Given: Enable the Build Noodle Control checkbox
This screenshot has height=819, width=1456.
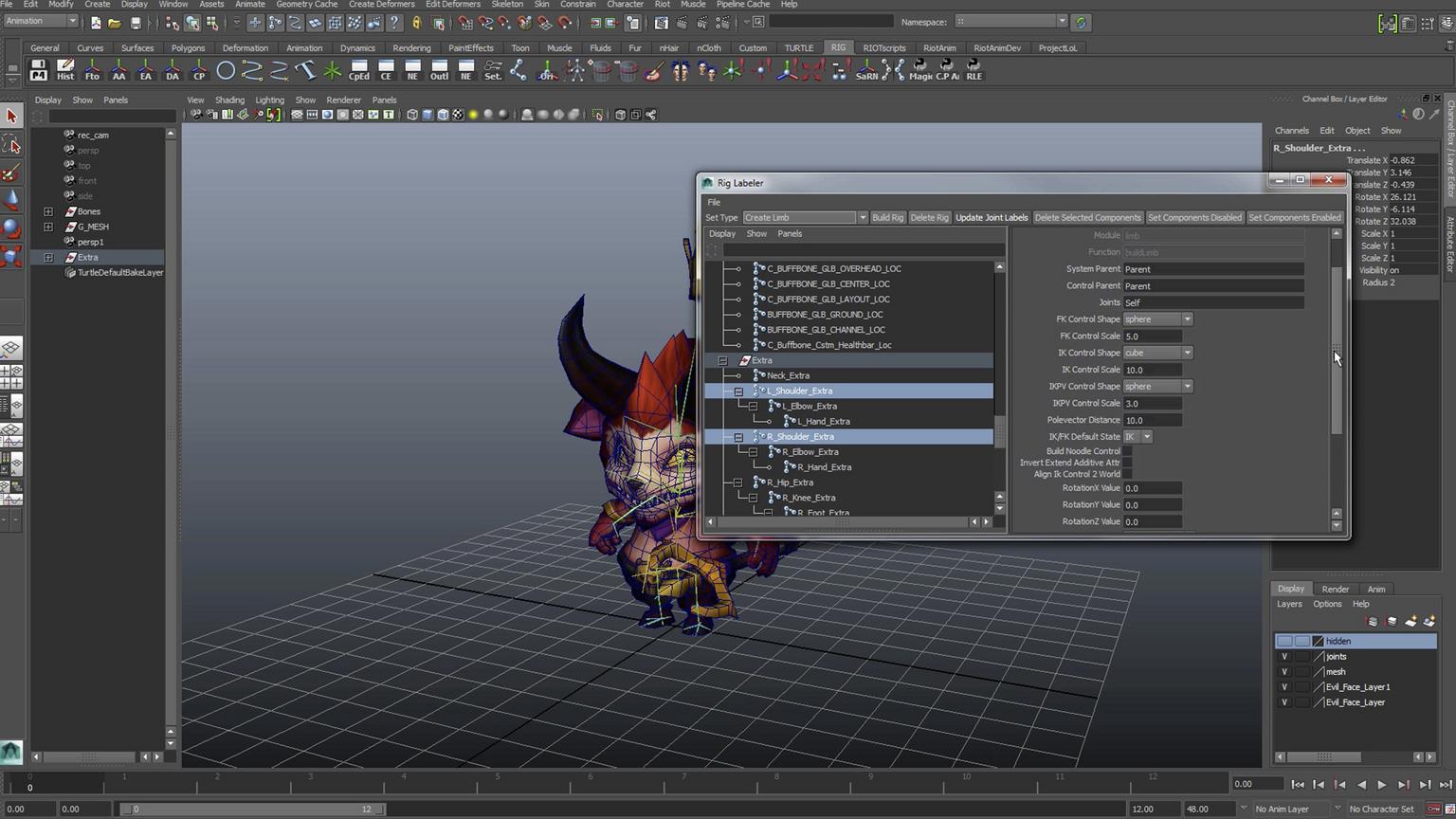Looking at the screenshot, I should tap(1127, 451).
